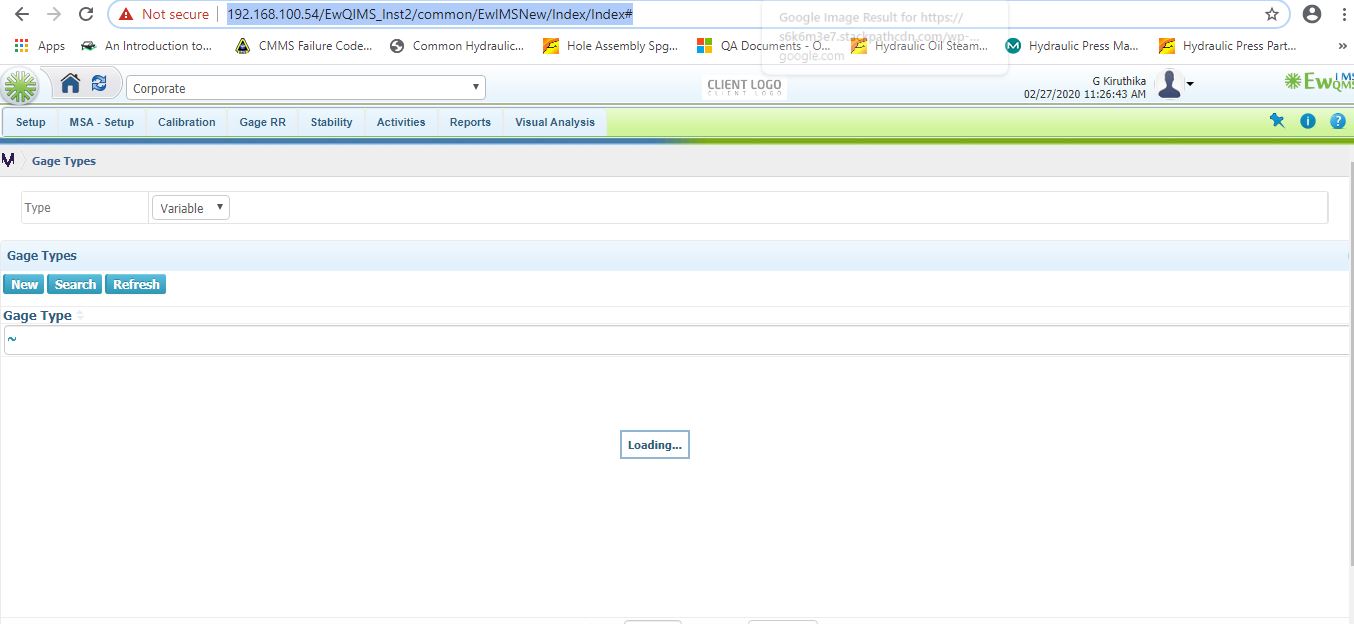Open the MSA - Setup menu

pos(102,122)
